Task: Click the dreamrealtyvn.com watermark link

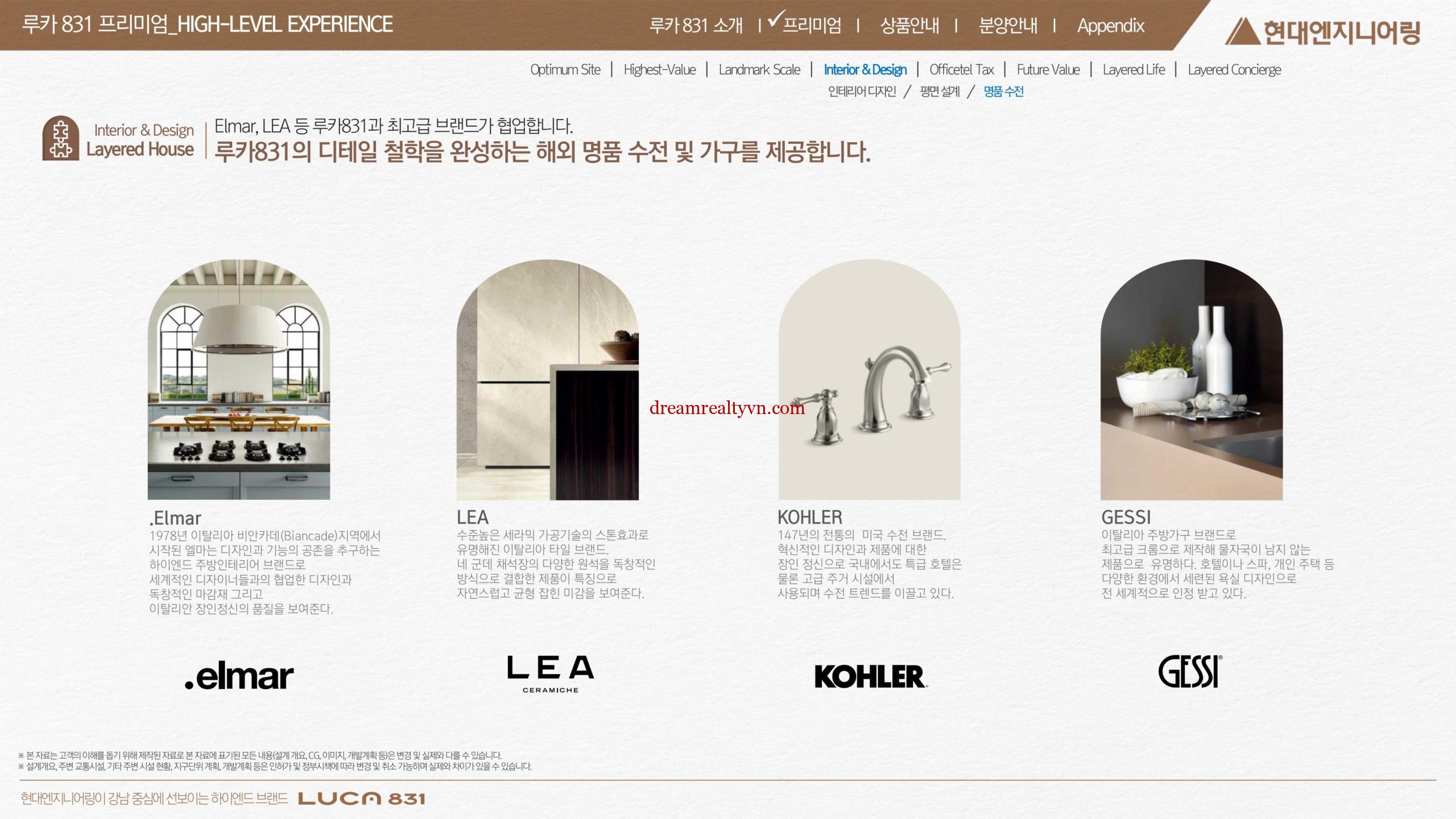Action: (x=727, y=408)
